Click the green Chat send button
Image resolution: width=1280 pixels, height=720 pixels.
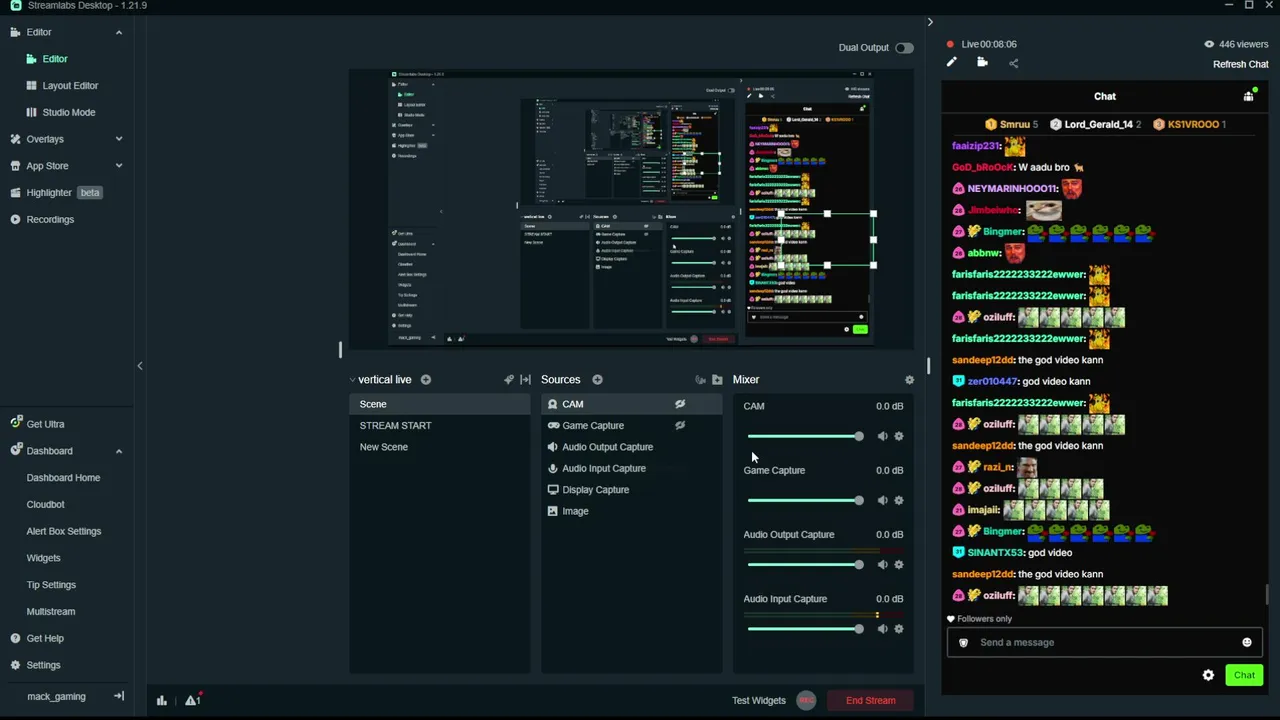(1244, 675)
